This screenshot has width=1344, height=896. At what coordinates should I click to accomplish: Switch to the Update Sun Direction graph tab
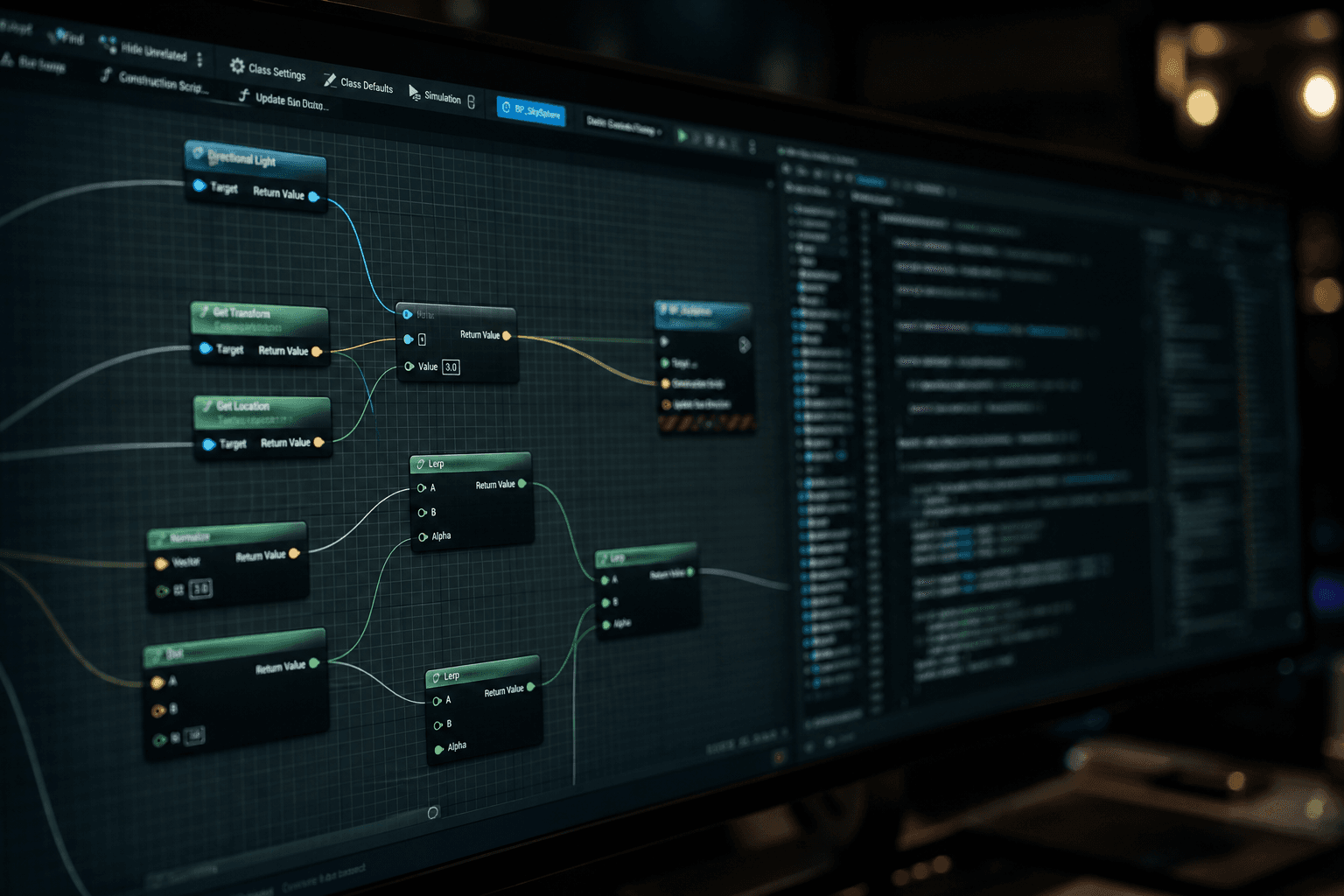click(283, 101)
